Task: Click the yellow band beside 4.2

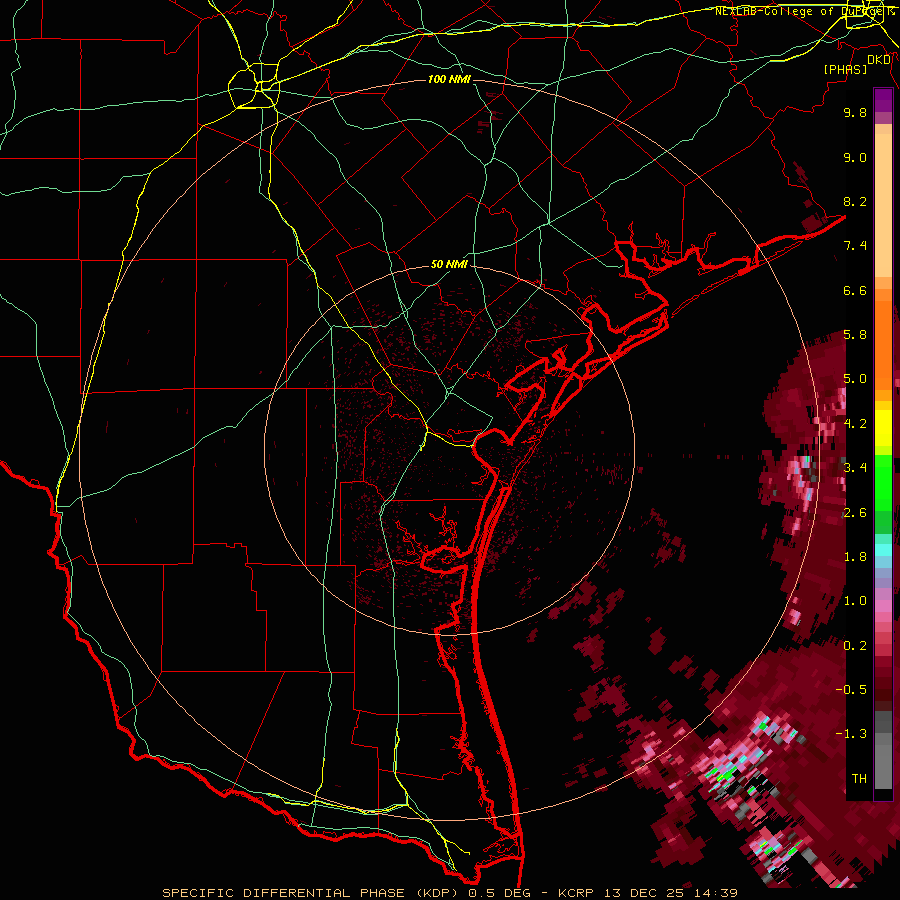Action: (883, 428)
